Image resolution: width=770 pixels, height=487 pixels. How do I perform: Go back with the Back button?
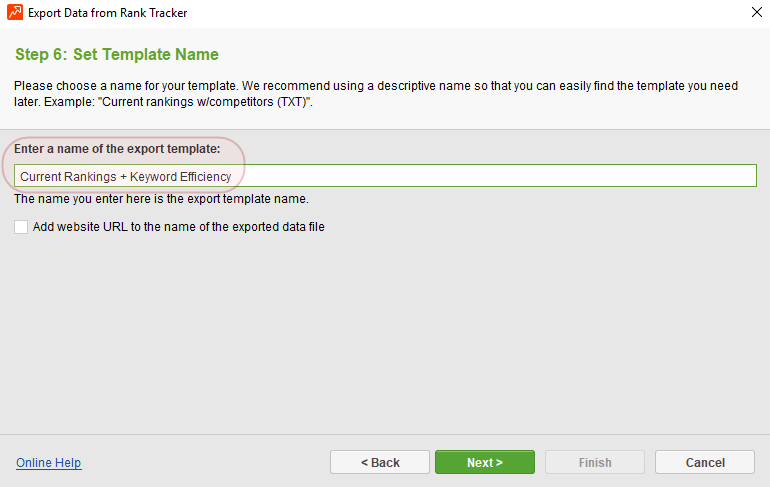379,462
